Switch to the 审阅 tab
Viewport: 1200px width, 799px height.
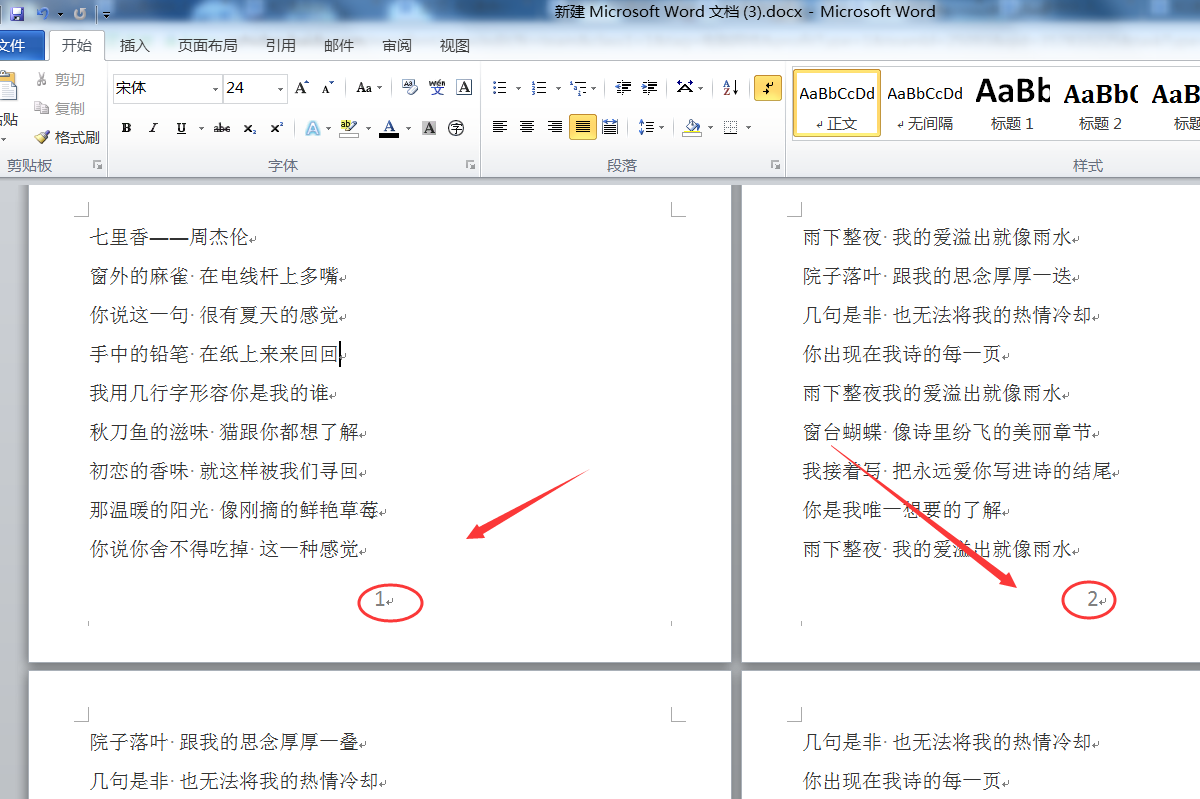(x=397, y=45)
